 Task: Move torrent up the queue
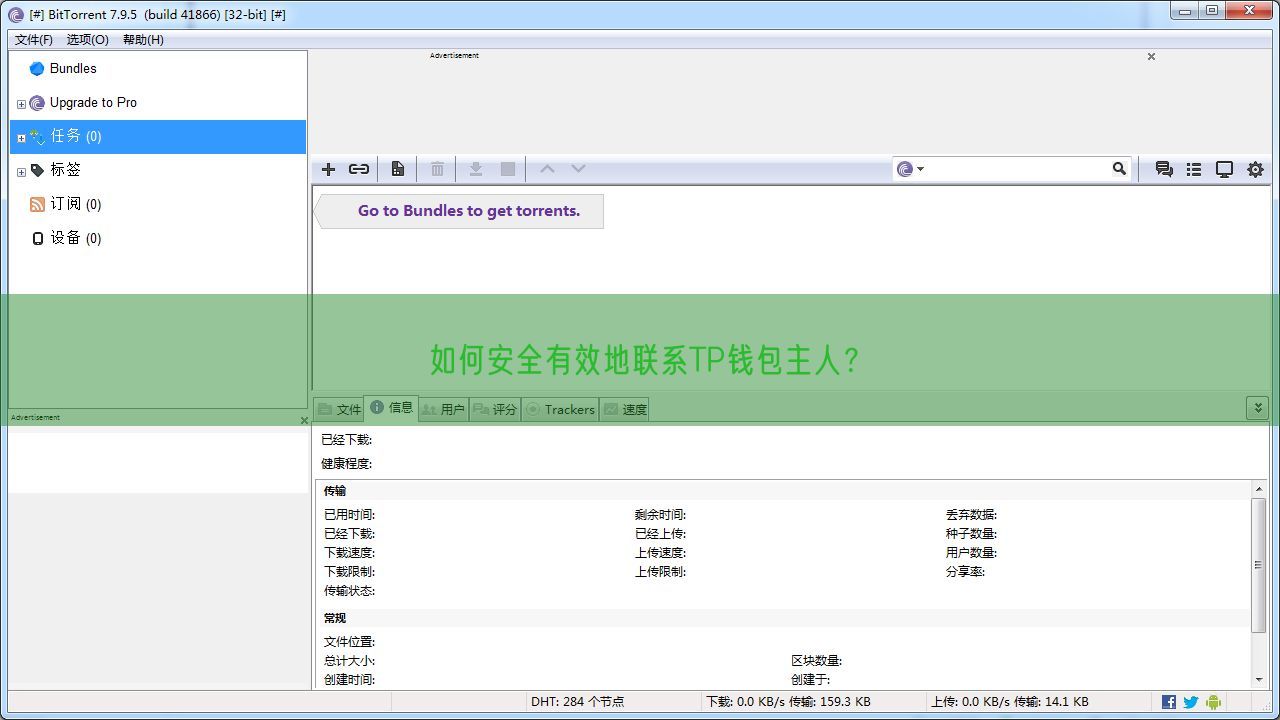click(x=547, y=169)
